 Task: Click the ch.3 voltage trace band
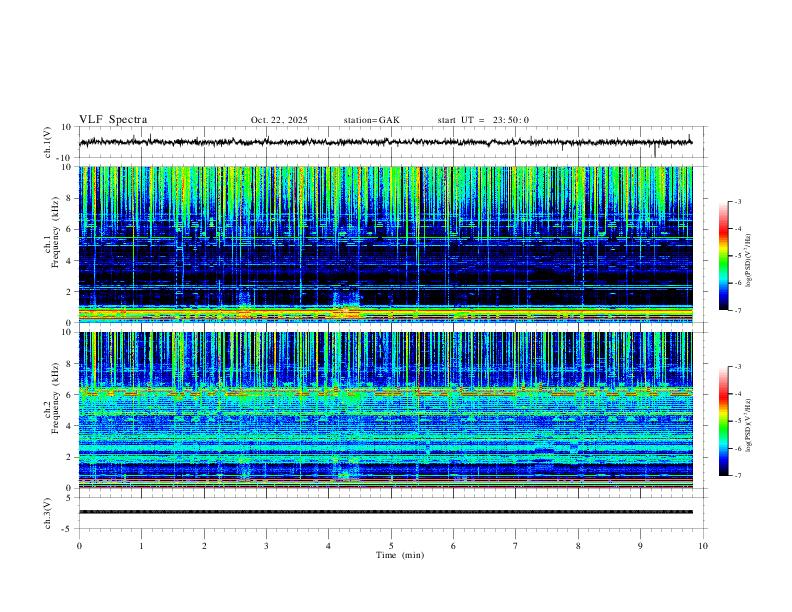[x=386, y=512]
